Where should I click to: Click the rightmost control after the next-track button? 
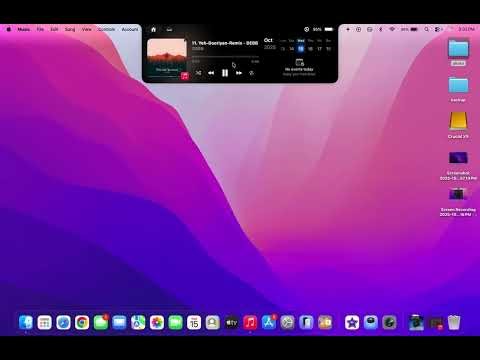pyautogui.click(x=252, y=73)
